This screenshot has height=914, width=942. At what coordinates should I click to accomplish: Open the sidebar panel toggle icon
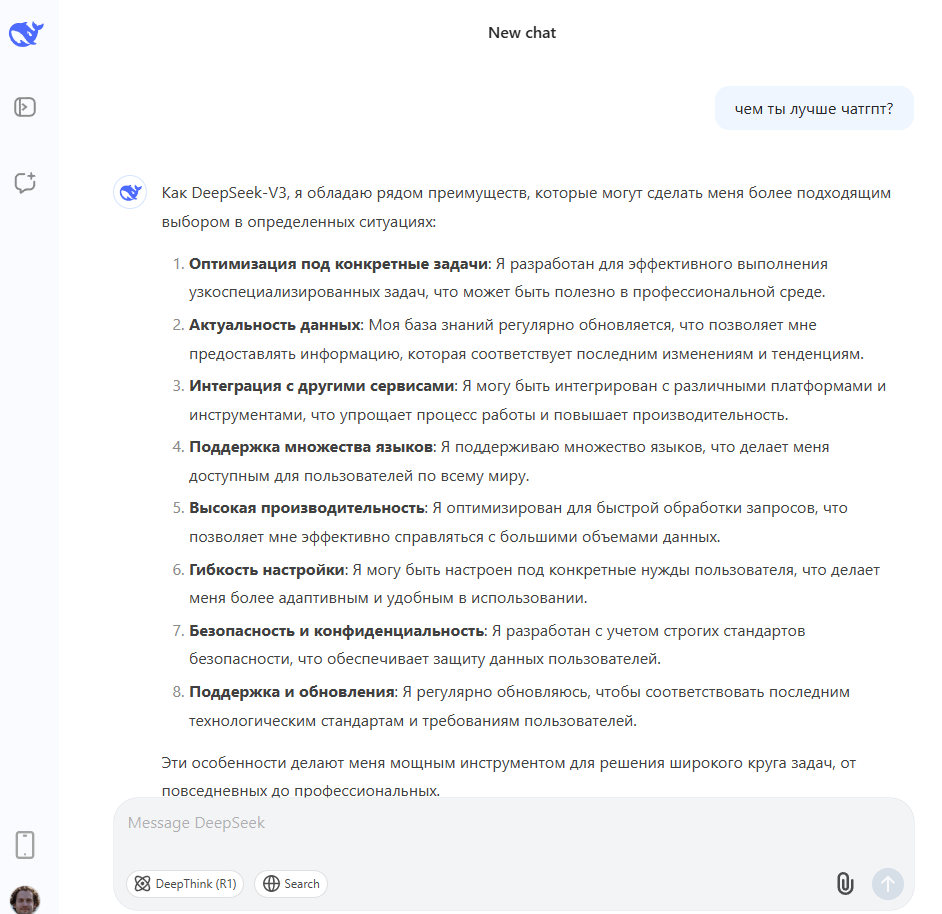coord(25,108)
